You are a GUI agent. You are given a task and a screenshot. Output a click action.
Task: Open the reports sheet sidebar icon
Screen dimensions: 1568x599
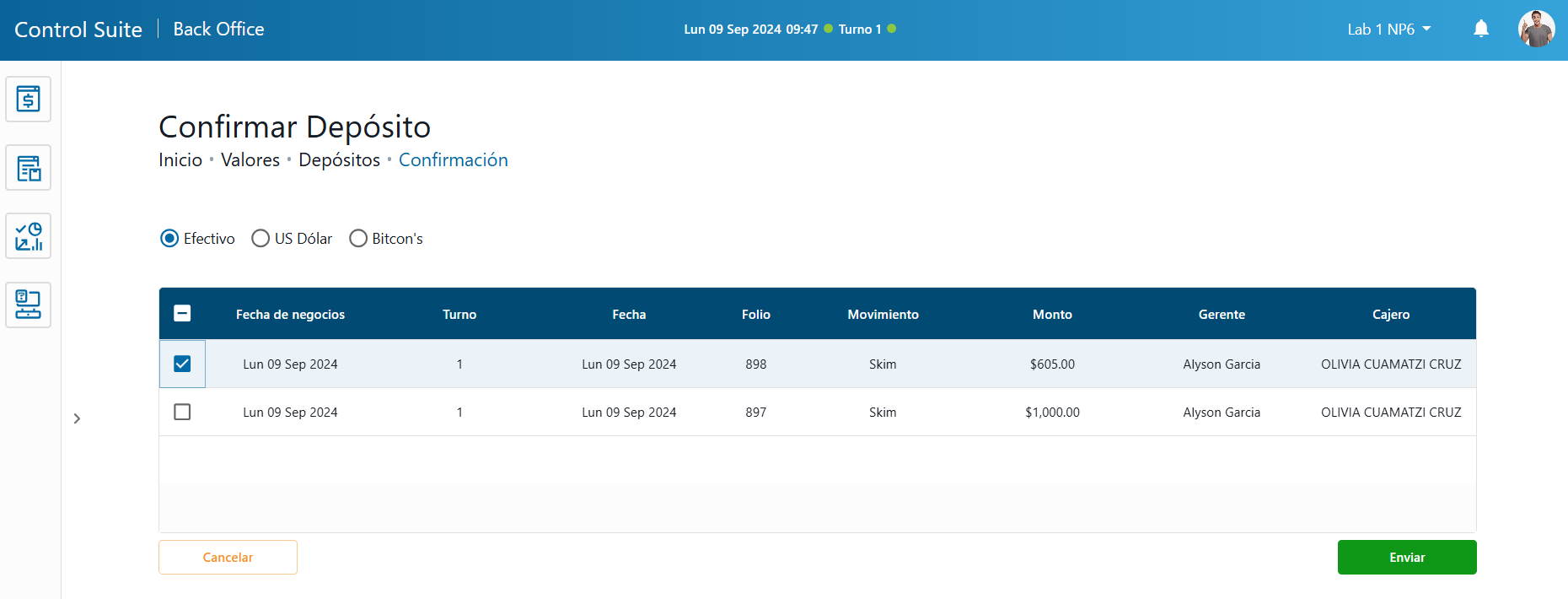point(29,169)
